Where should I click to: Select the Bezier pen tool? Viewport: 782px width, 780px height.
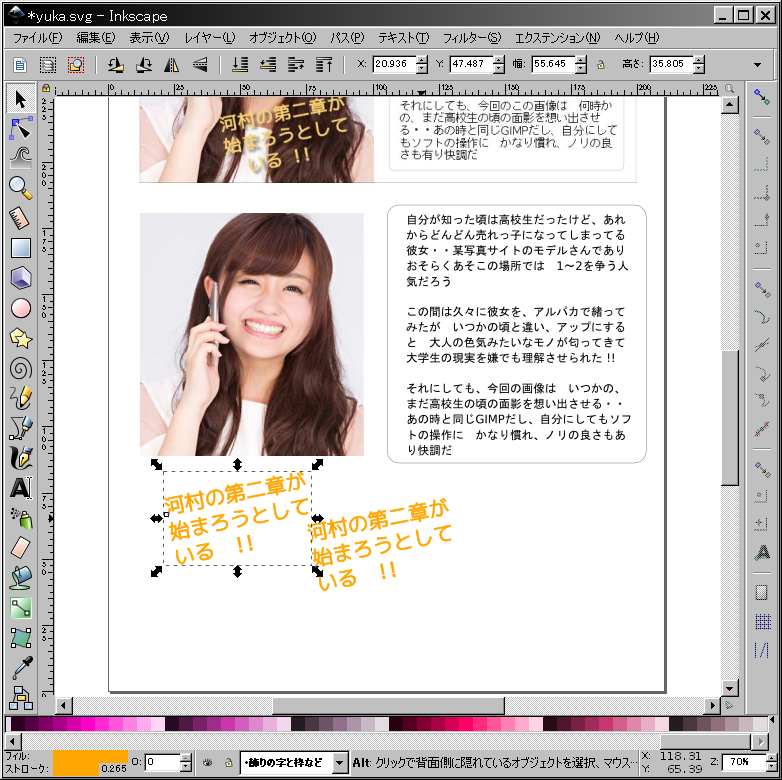click(20, 428)
